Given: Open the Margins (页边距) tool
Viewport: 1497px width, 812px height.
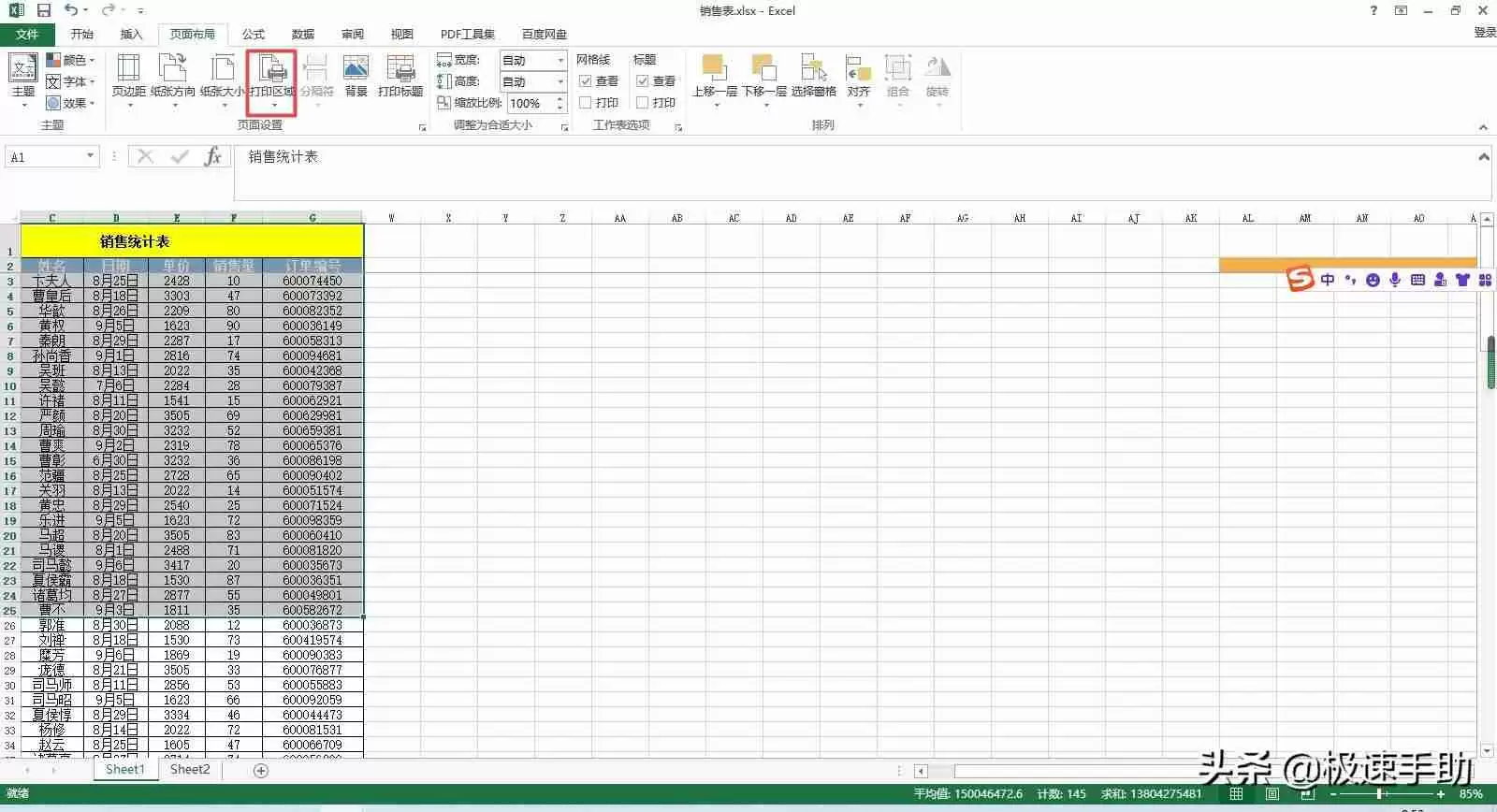Looking at the screenshot, I should click(x=128, y=70).
